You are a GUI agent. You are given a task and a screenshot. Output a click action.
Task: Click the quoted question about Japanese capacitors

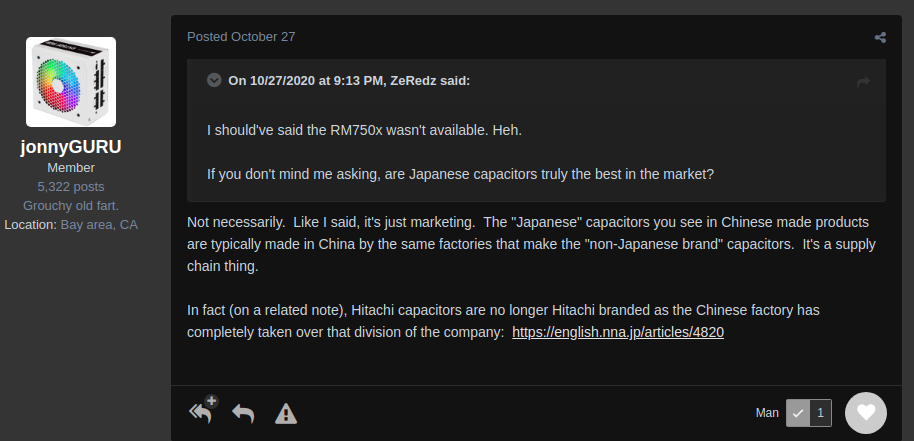click(x=460, y=173)
